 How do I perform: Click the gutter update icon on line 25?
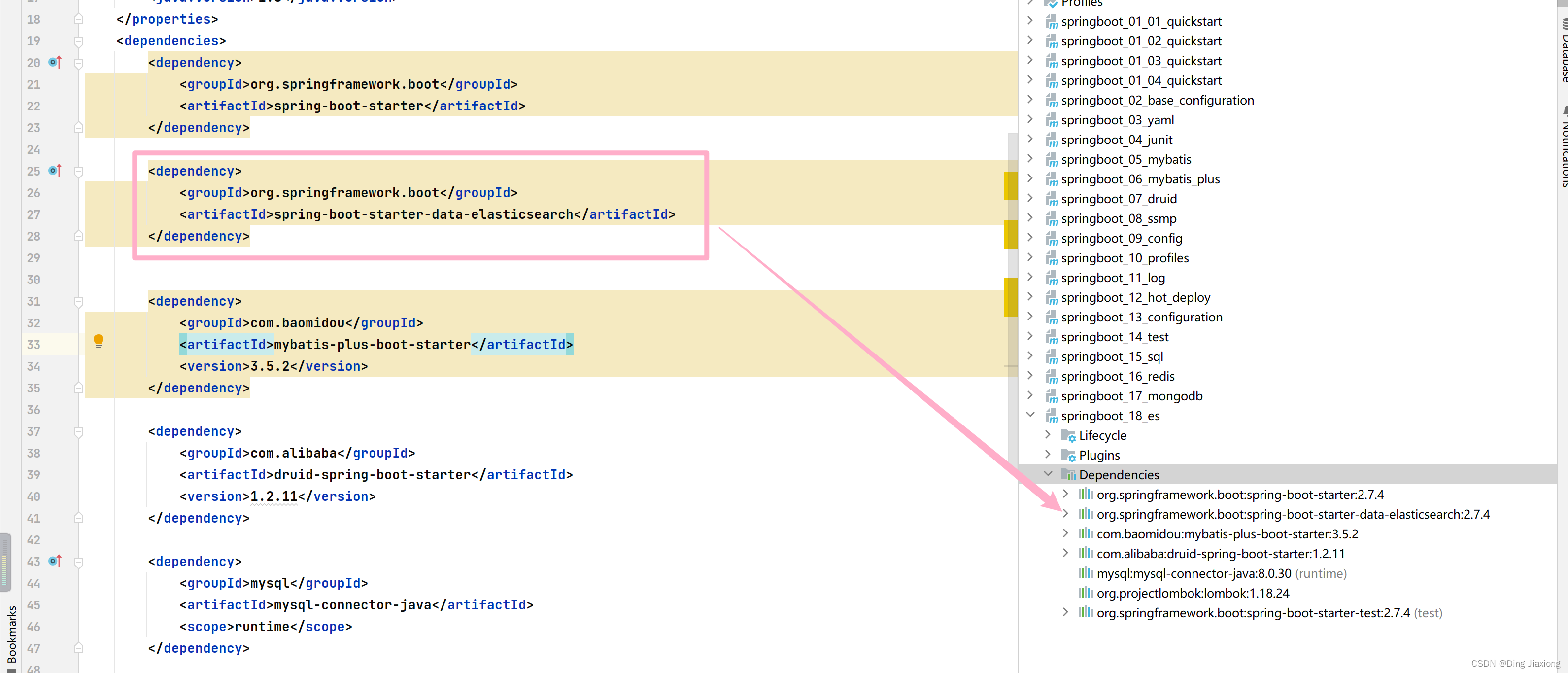(55, 171)
